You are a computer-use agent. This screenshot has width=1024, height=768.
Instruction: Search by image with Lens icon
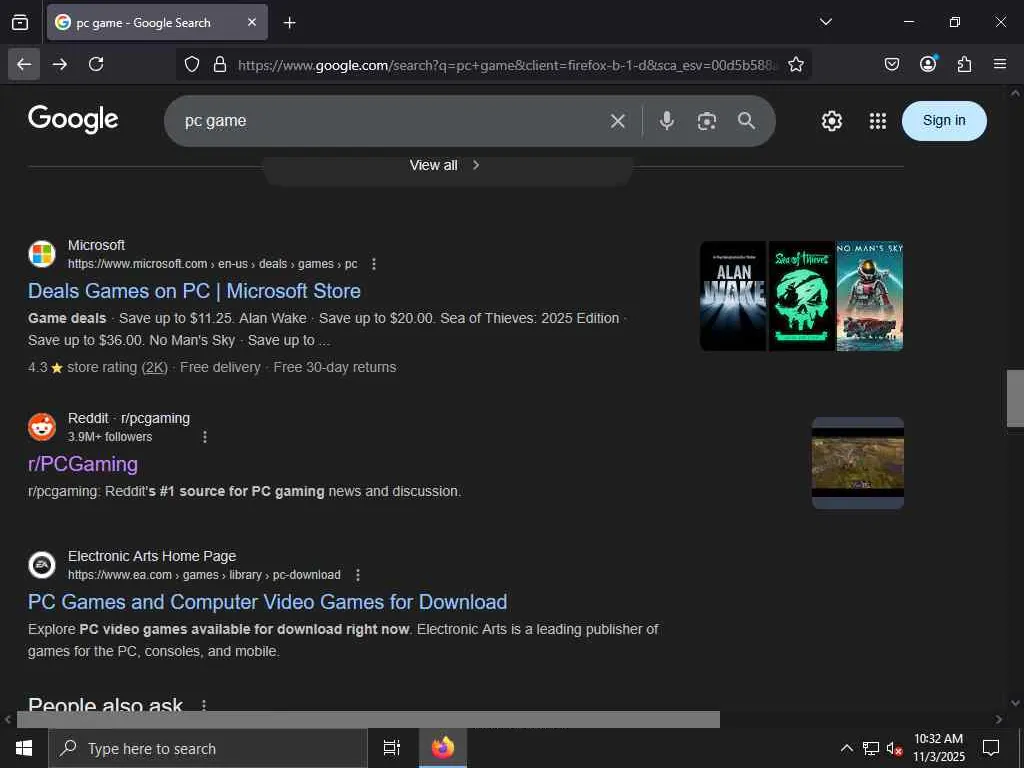(x=707, y=121)
